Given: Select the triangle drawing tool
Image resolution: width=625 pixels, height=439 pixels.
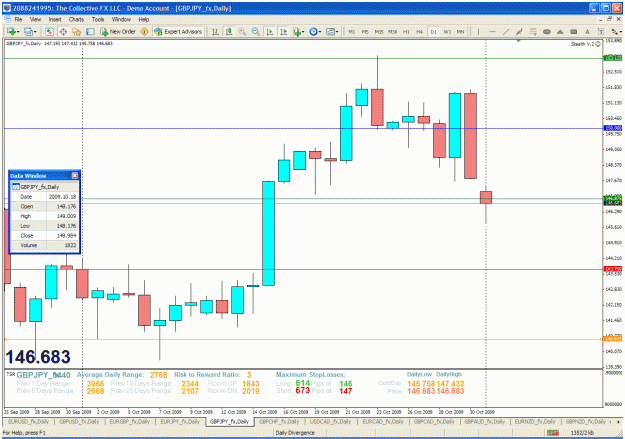Looking at the screenshot, I should pos(560,31).
